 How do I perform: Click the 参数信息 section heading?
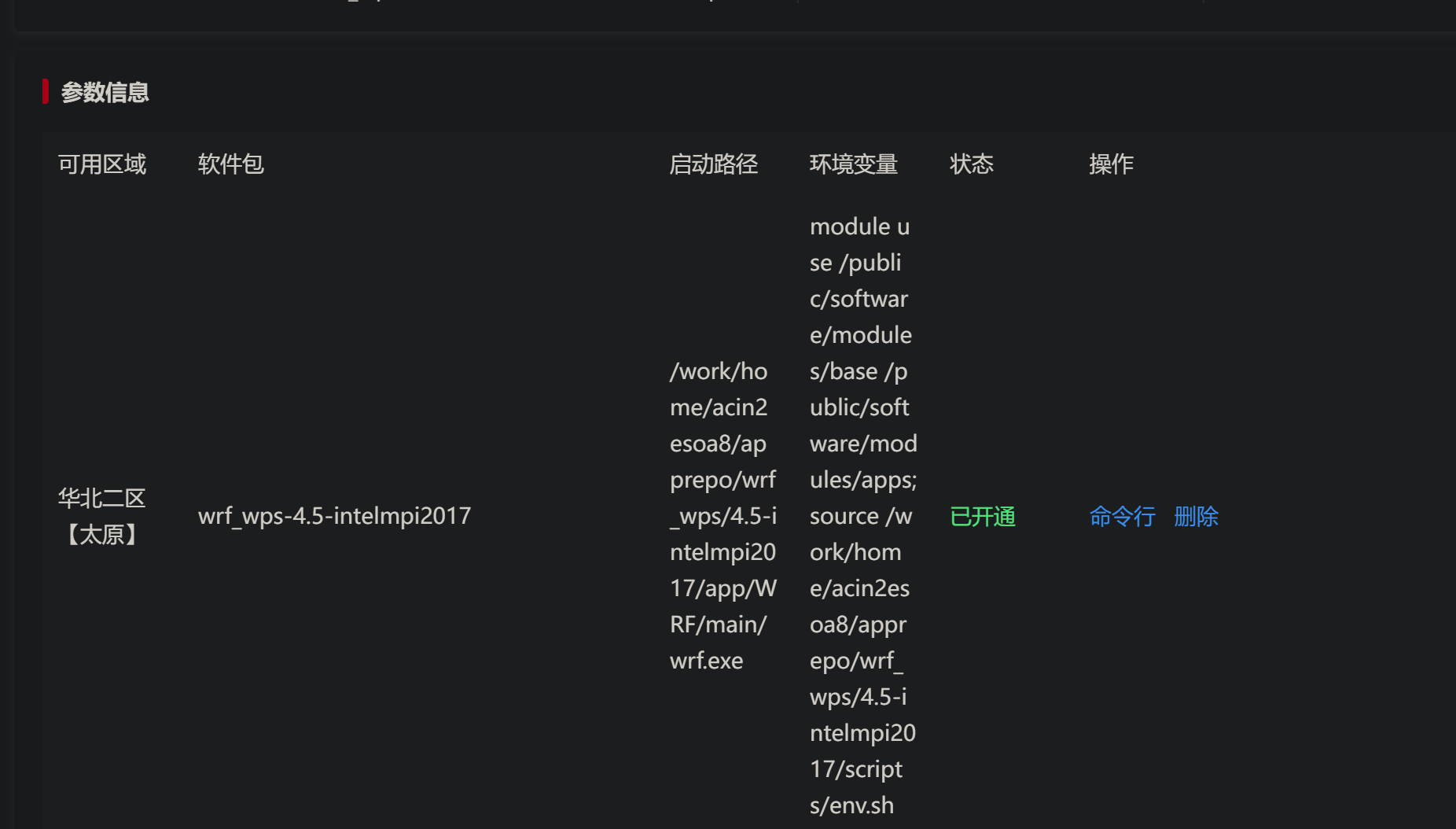tap(105, 92)
